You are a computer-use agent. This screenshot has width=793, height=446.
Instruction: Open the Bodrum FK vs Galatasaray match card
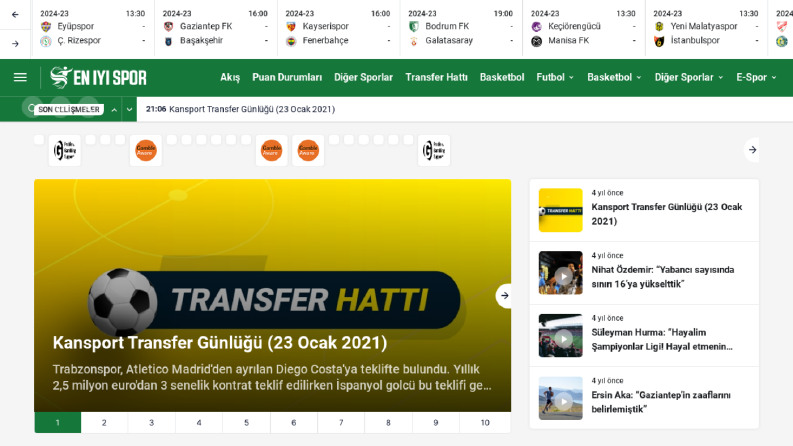click(461, 27)
